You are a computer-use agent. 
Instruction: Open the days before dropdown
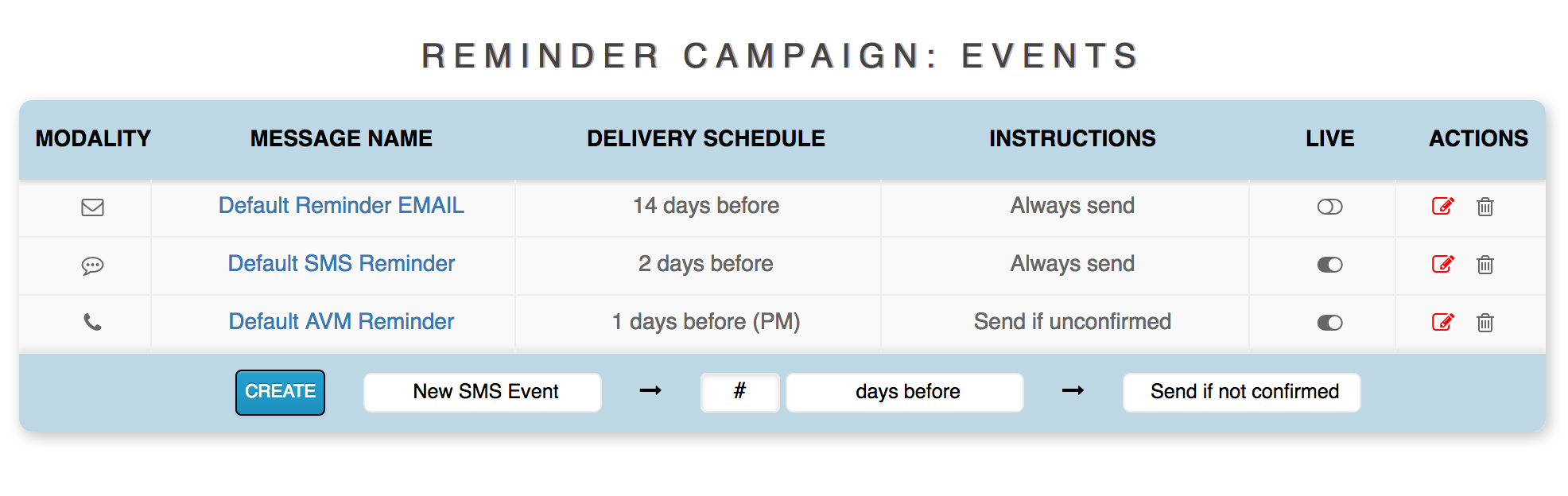point(904,392)
